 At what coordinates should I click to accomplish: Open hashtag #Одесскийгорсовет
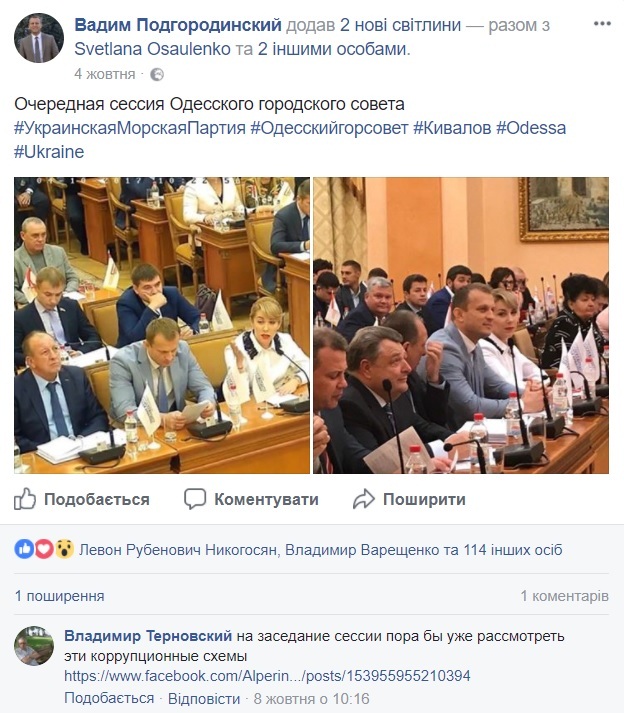click(329, 128)
